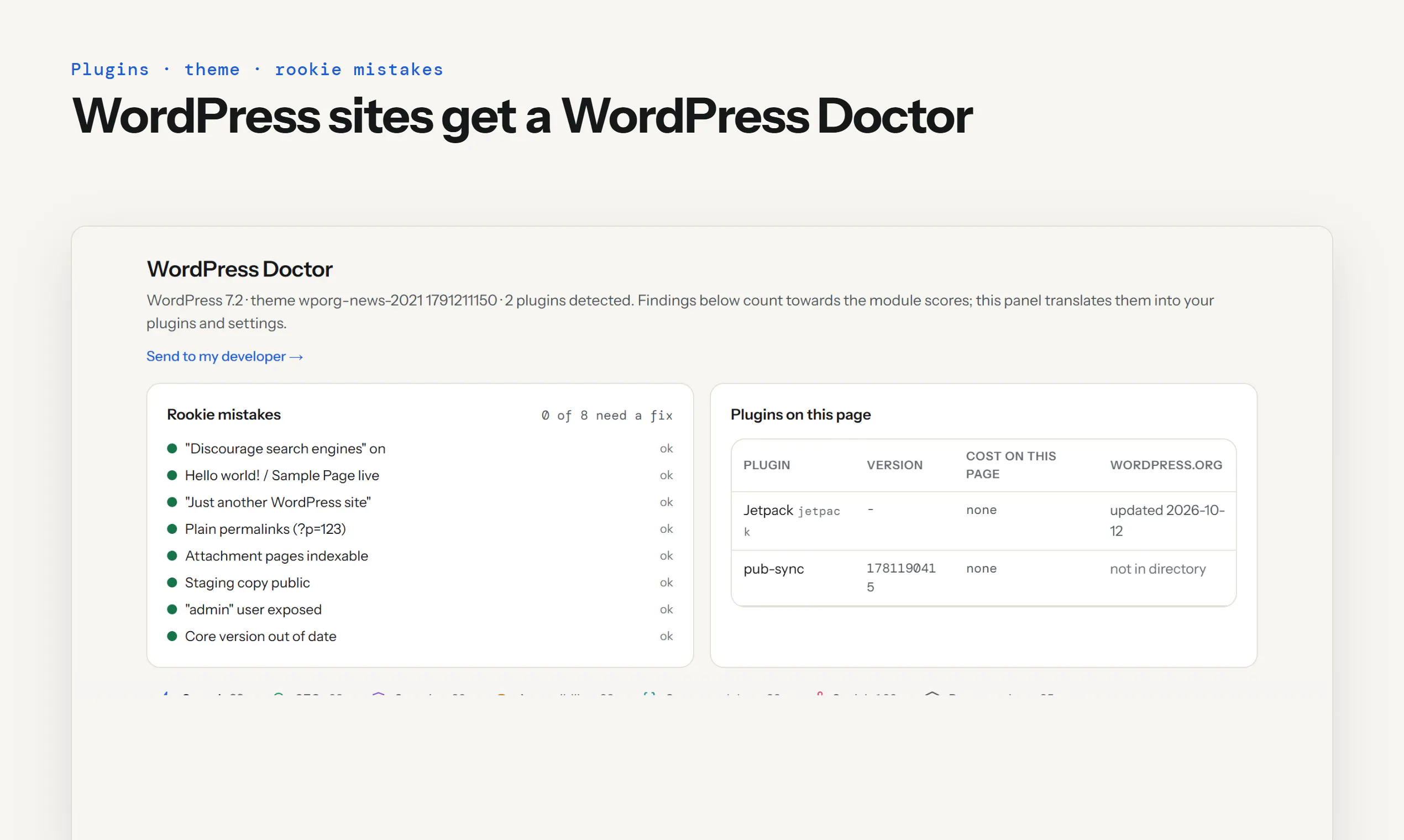
Task: Click the '"admin" user exposed' label
Action: tap(253, 609)
